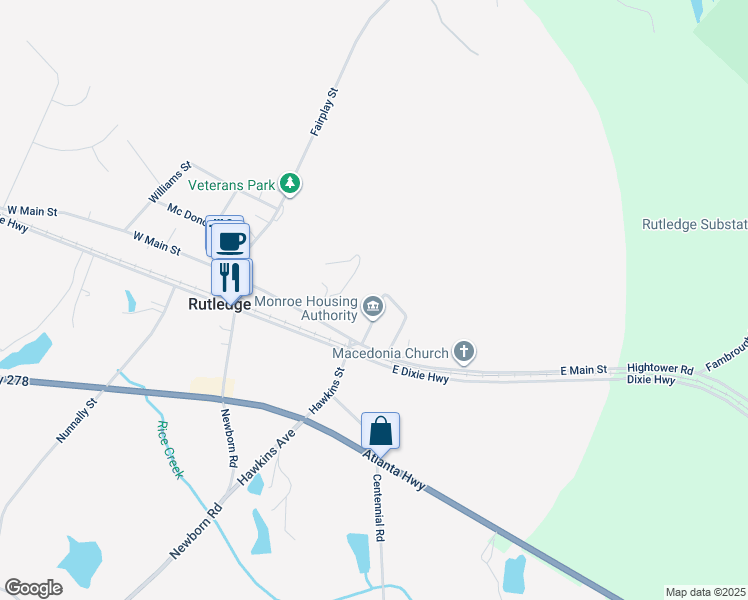The width and height of the screenshot is (748, 600).
Task: Click the Centennial Rd road label
Action: [378, 507]
